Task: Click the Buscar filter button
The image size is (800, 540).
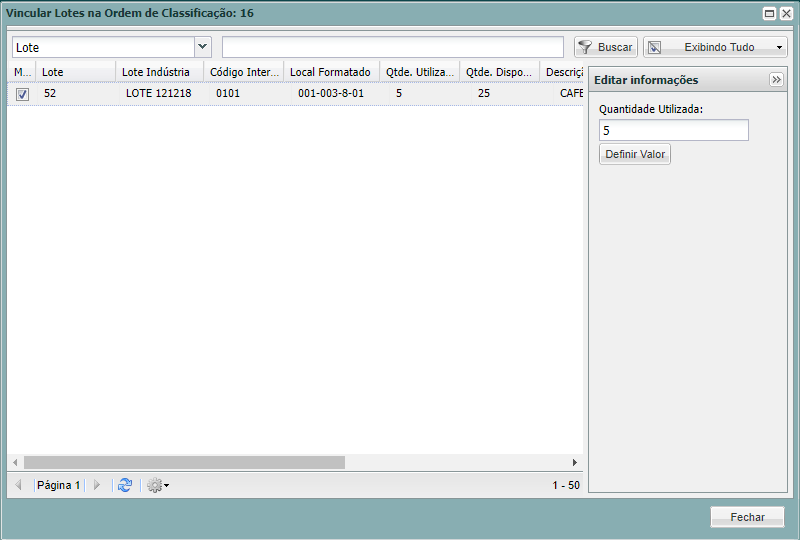Action: pyautogui.click(x=606, y=47)
